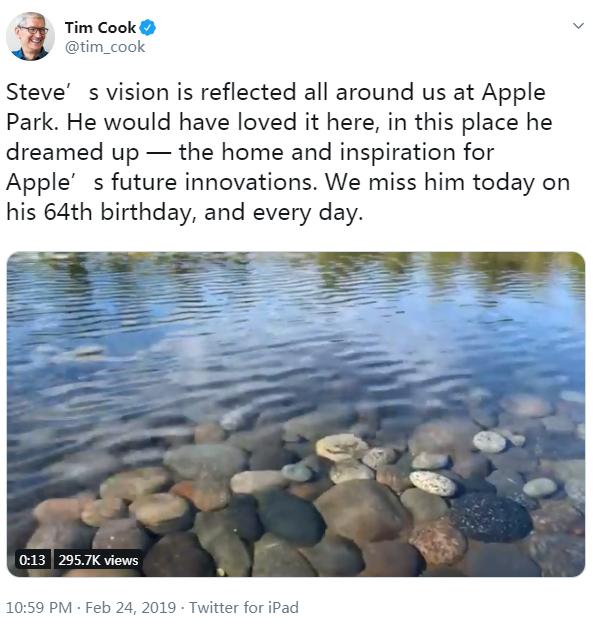Select the black speckled stone in video
This screenshot has height=625, width=593.
[491, 517]
